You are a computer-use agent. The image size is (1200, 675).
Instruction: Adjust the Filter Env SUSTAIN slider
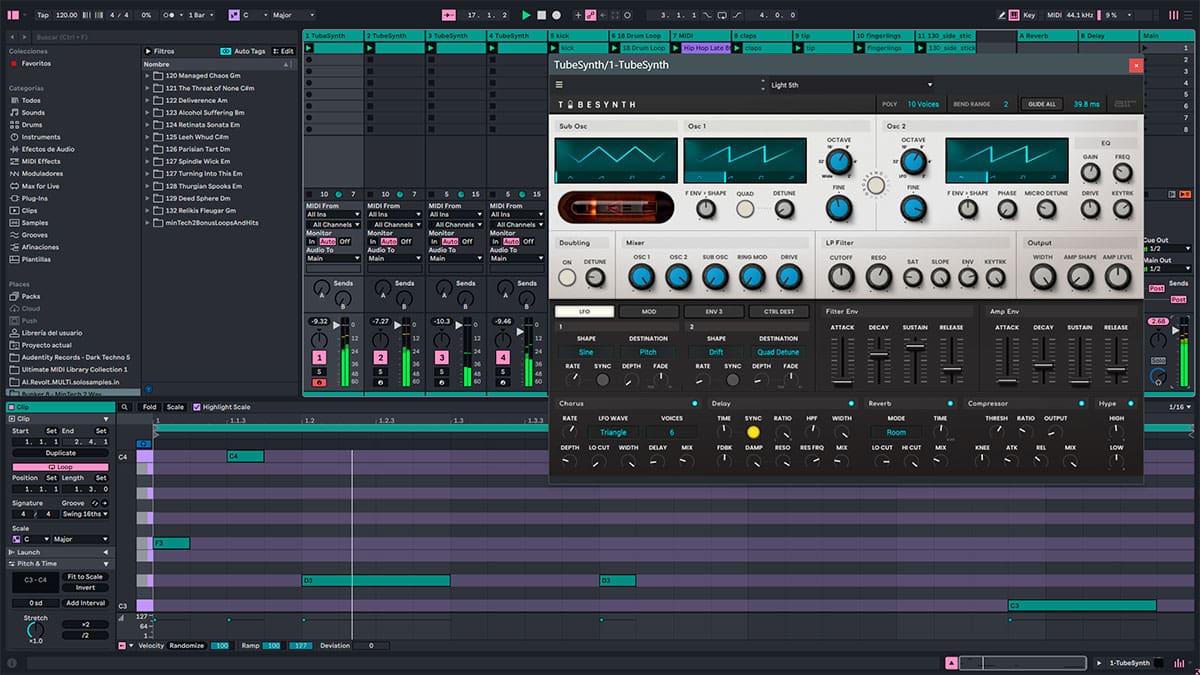(915, 359)
